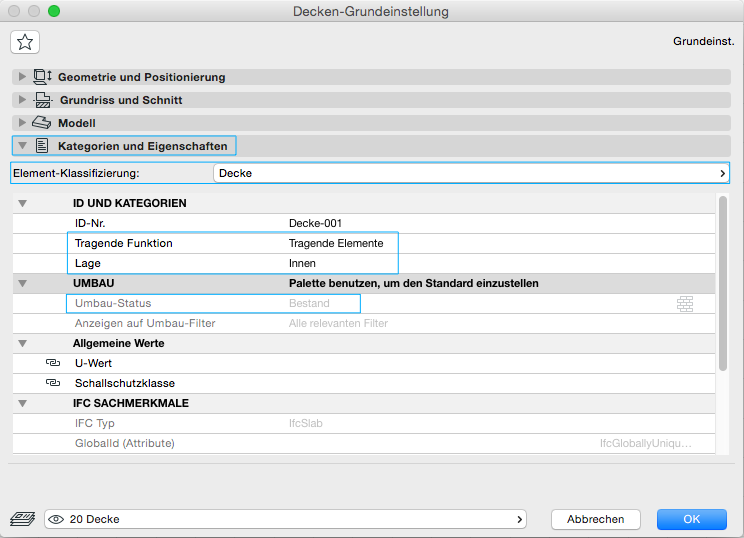This screenshot has width=744, height=538.
Task: Click the favorites star icon
Action: pos(25,42)
